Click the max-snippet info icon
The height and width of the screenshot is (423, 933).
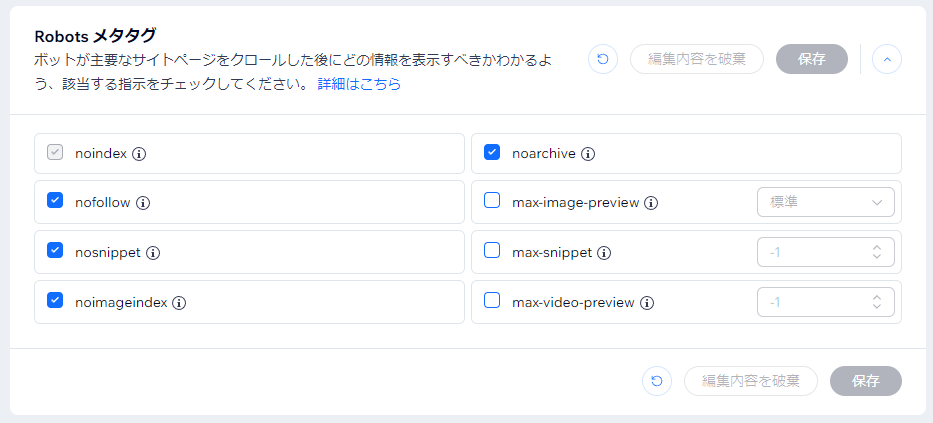tap(604, 253)
